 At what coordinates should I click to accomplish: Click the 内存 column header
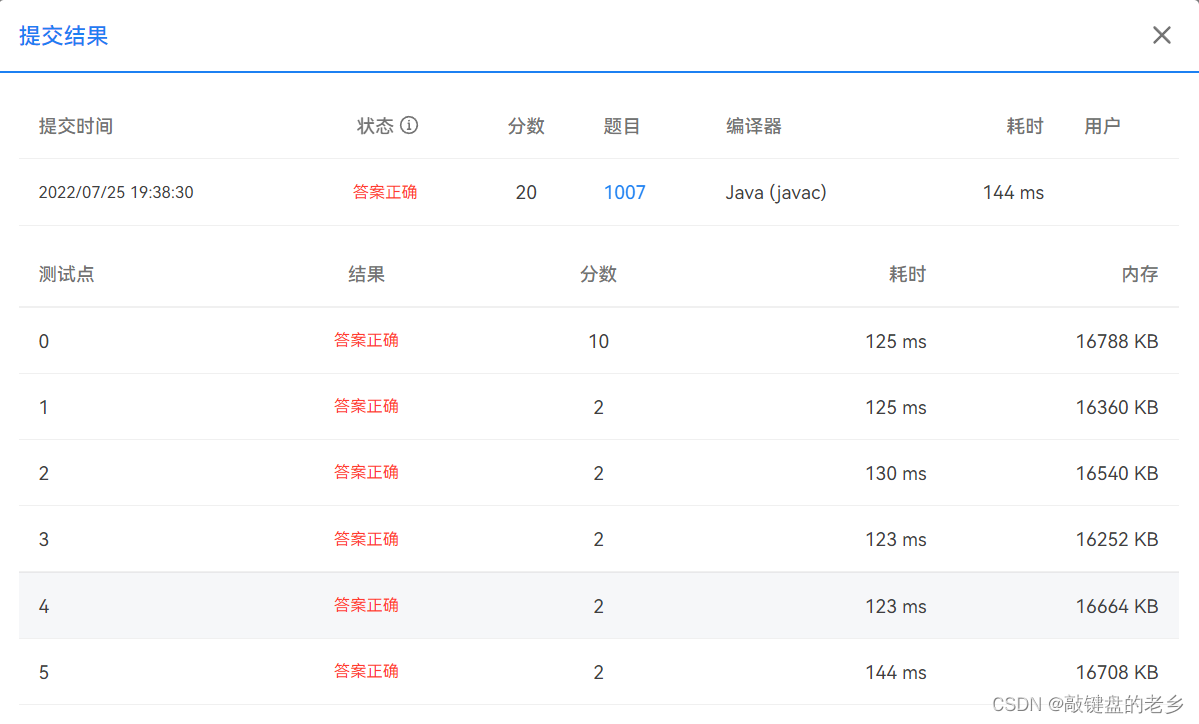(x=1140, y=274)
